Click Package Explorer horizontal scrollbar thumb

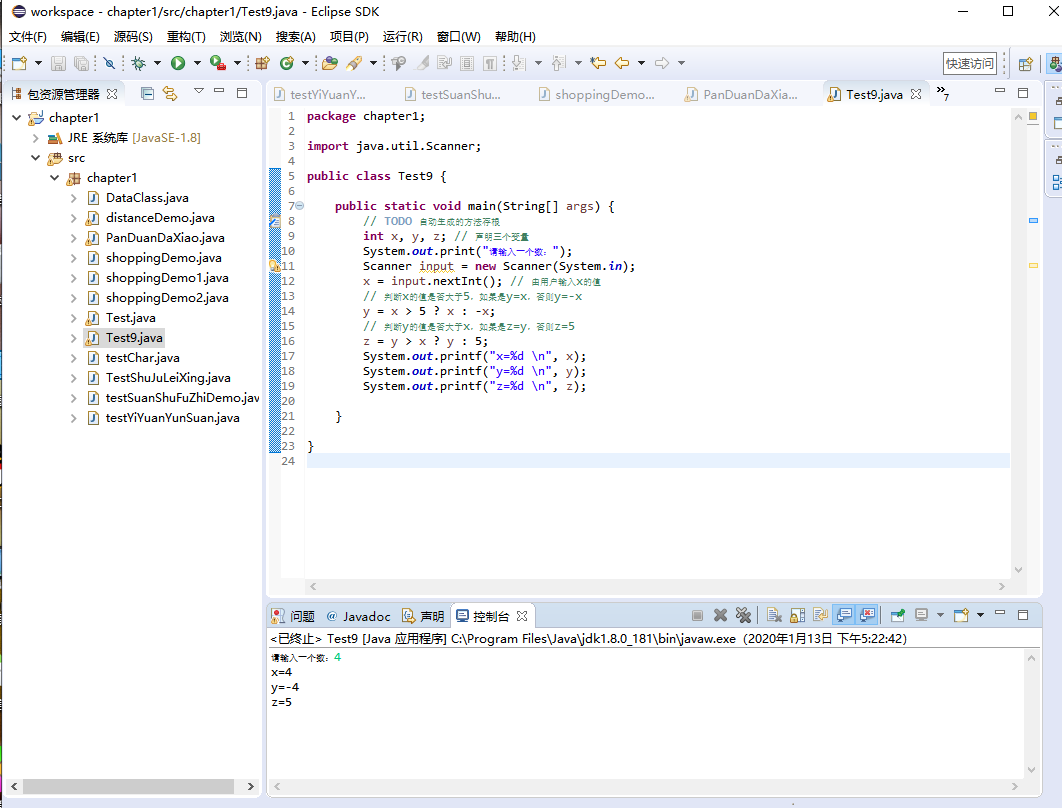pos(128,786)
